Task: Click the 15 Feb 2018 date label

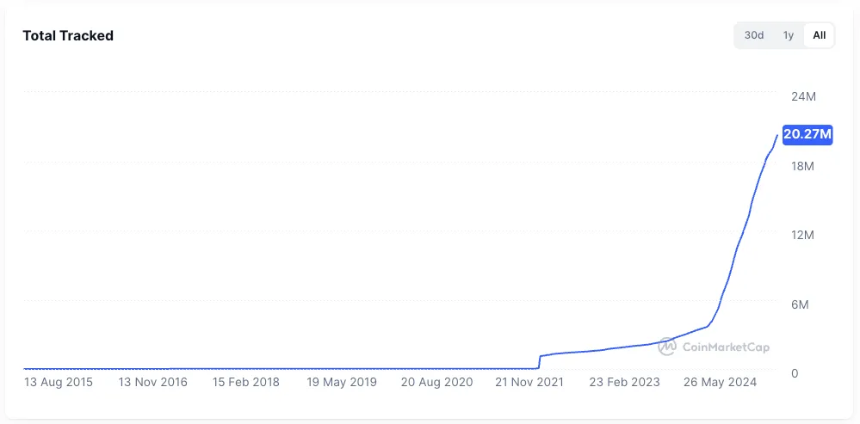Action: click(246, 382)
